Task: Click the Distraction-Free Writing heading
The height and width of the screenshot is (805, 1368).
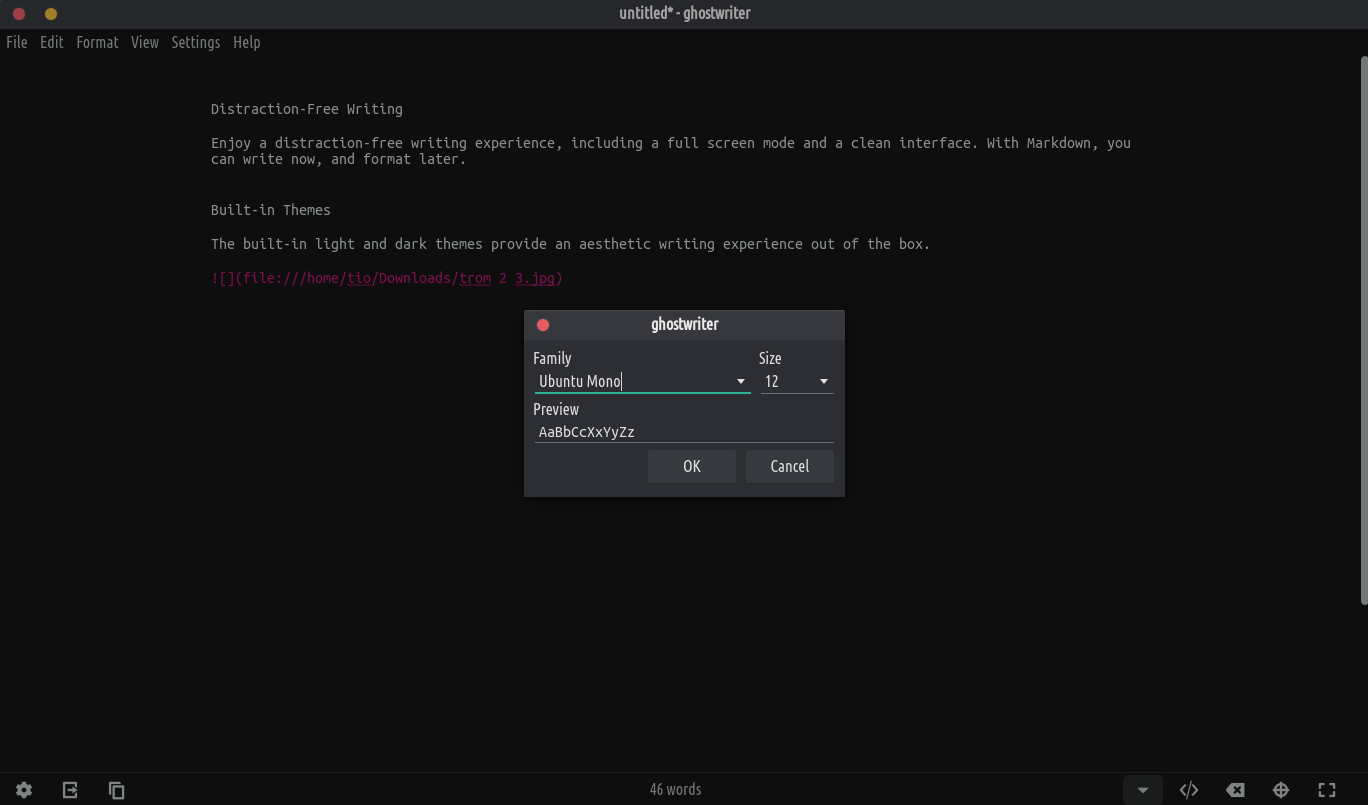Action: 307,109
